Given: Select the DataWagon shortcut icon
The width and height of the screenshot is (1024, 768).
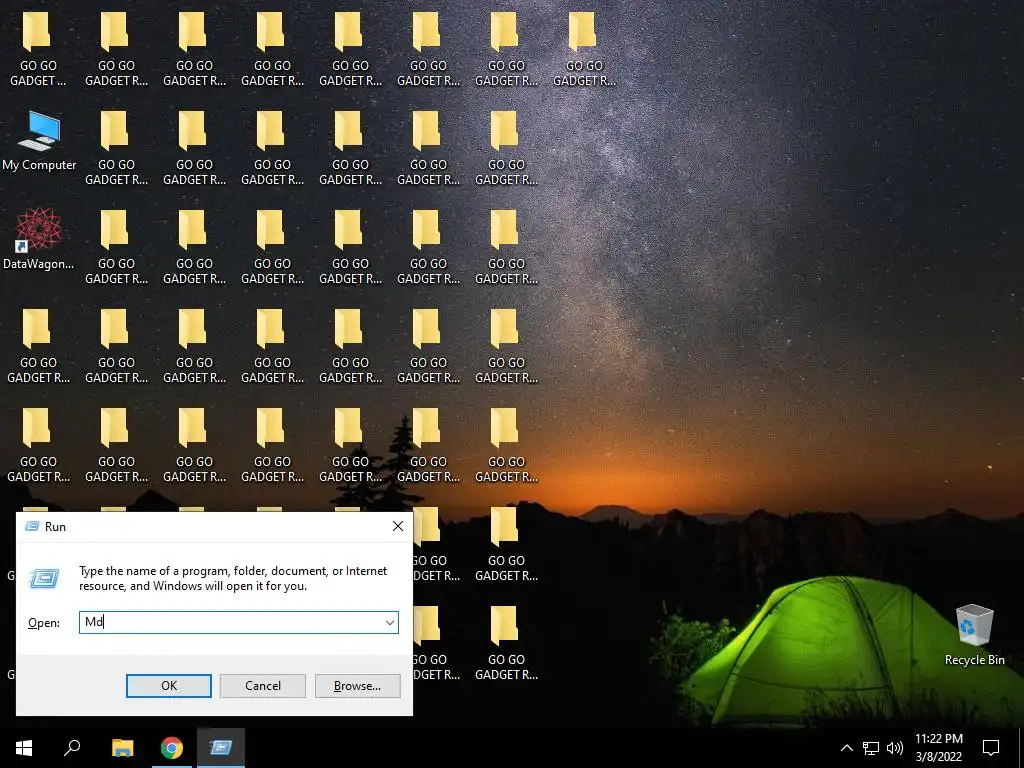Looking at the screenshot, I should (x=39, y=239).
